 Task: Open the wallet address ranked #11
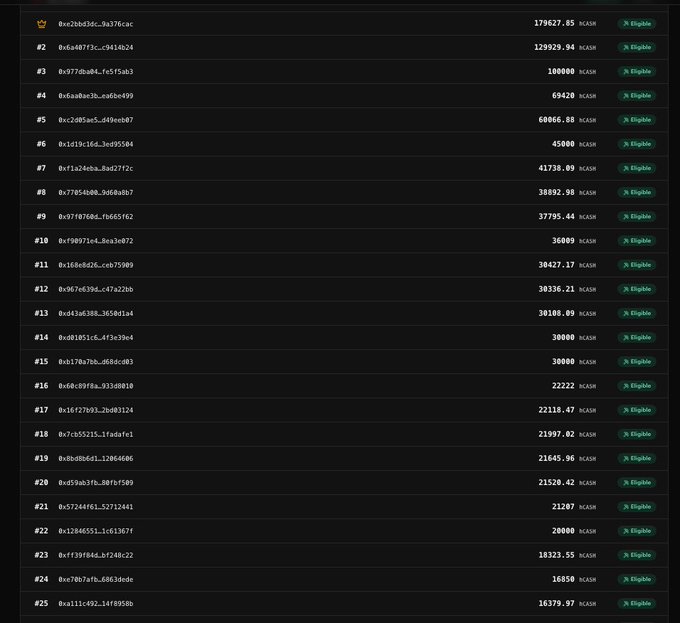tap(96, 265)
